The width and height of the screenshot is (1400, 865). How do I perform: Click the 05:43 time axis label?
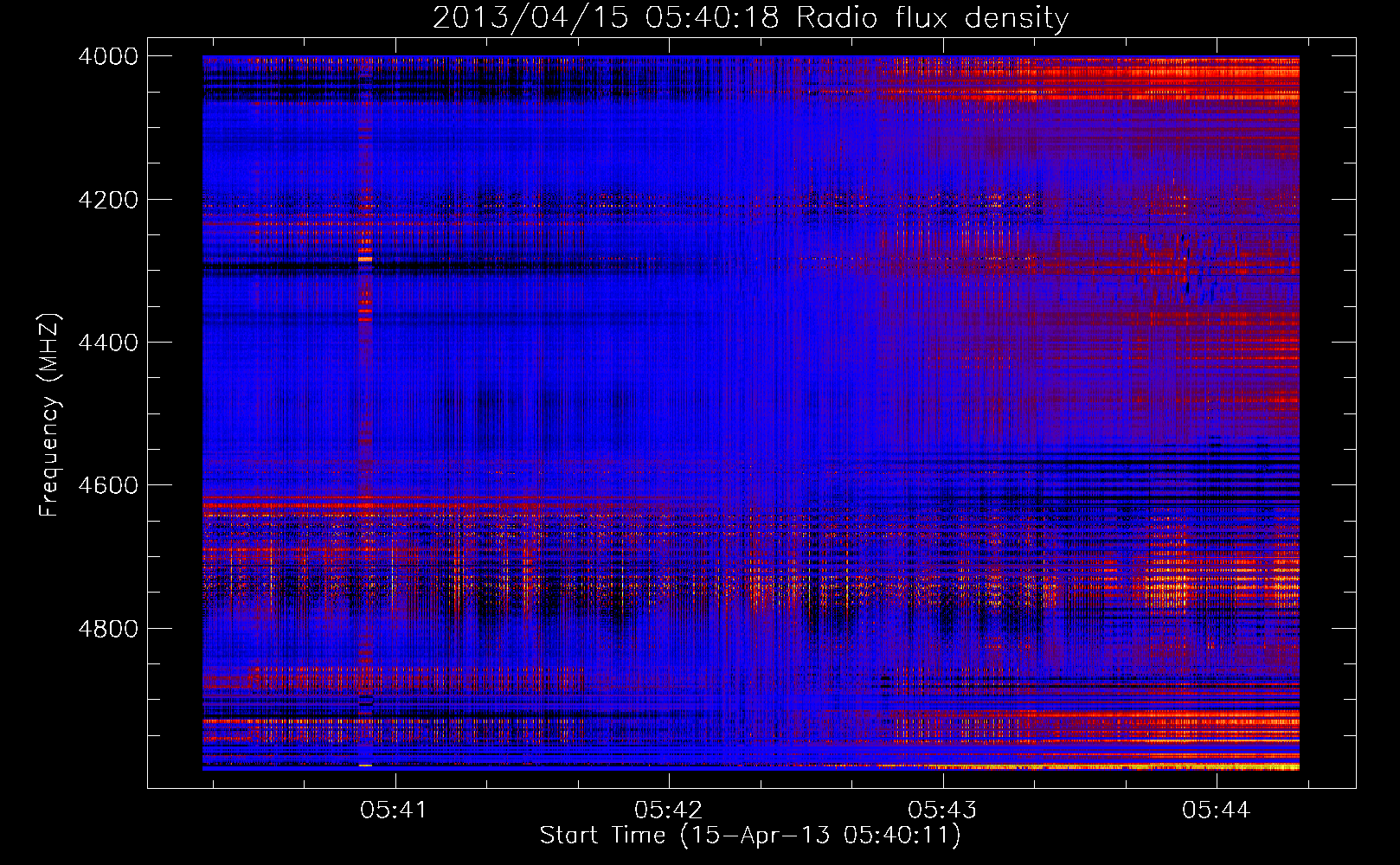942,810
